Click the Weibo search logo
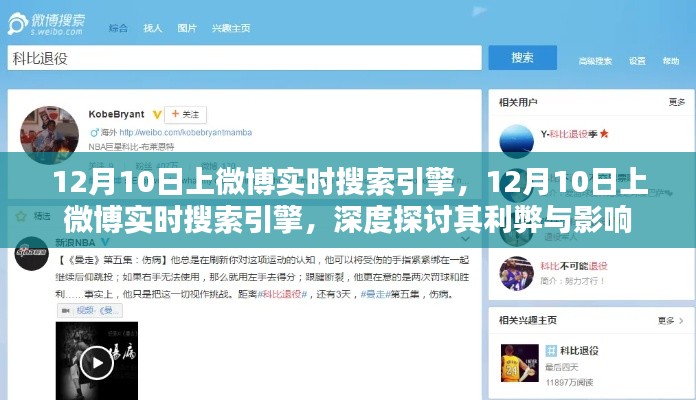696x400 pixels. [x=47, y=24]
